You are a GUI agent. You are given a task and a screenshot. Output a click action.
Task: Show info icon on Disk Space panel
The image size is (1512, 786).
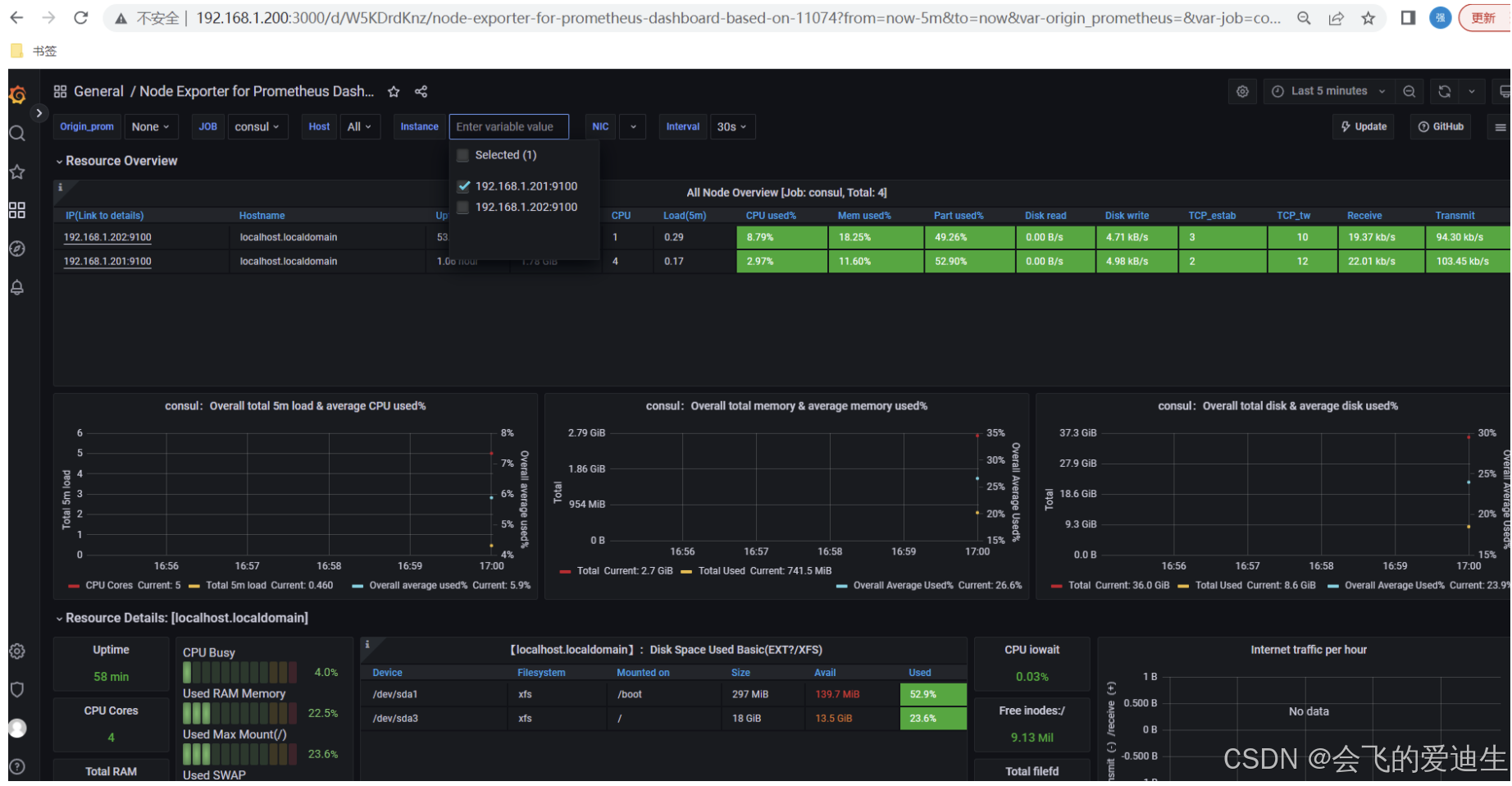[x=367, y=645]
